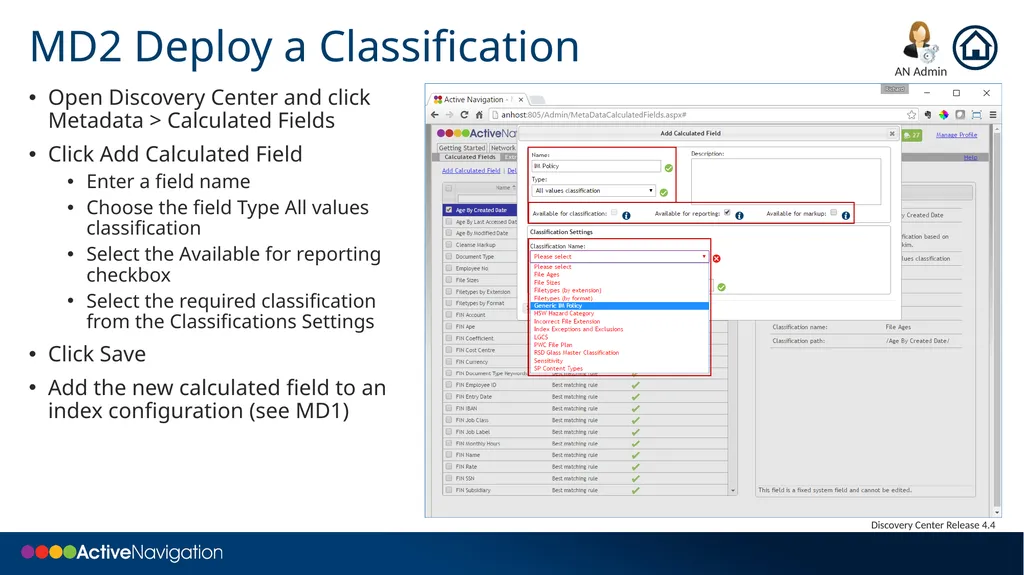The width and height of the screenshot is (1024, 575).
Task: Open the Help link
Action: click(x=970, y=157)
